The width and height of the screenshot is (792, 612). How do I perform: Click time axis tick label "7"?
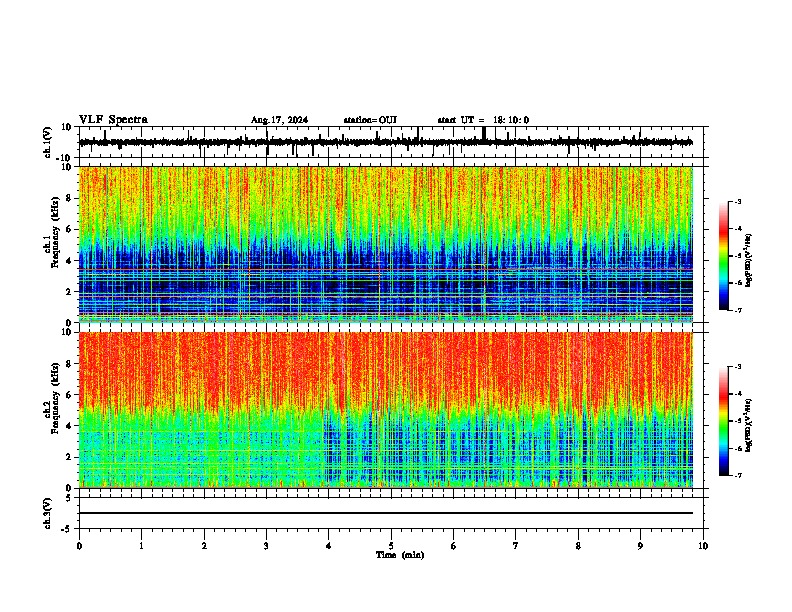tap(516, 546)
